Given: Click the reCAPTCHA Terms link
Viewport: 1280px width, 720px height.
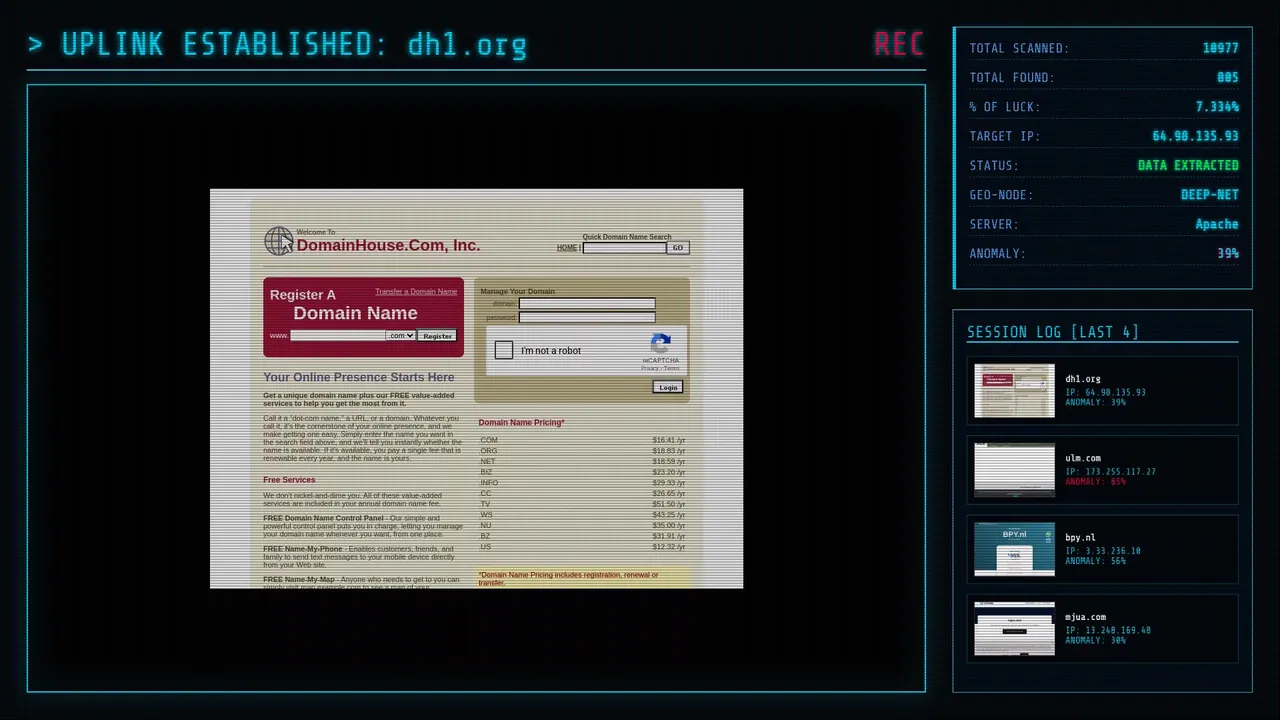Looking at the screenshot, I should (x=672, y=368).
